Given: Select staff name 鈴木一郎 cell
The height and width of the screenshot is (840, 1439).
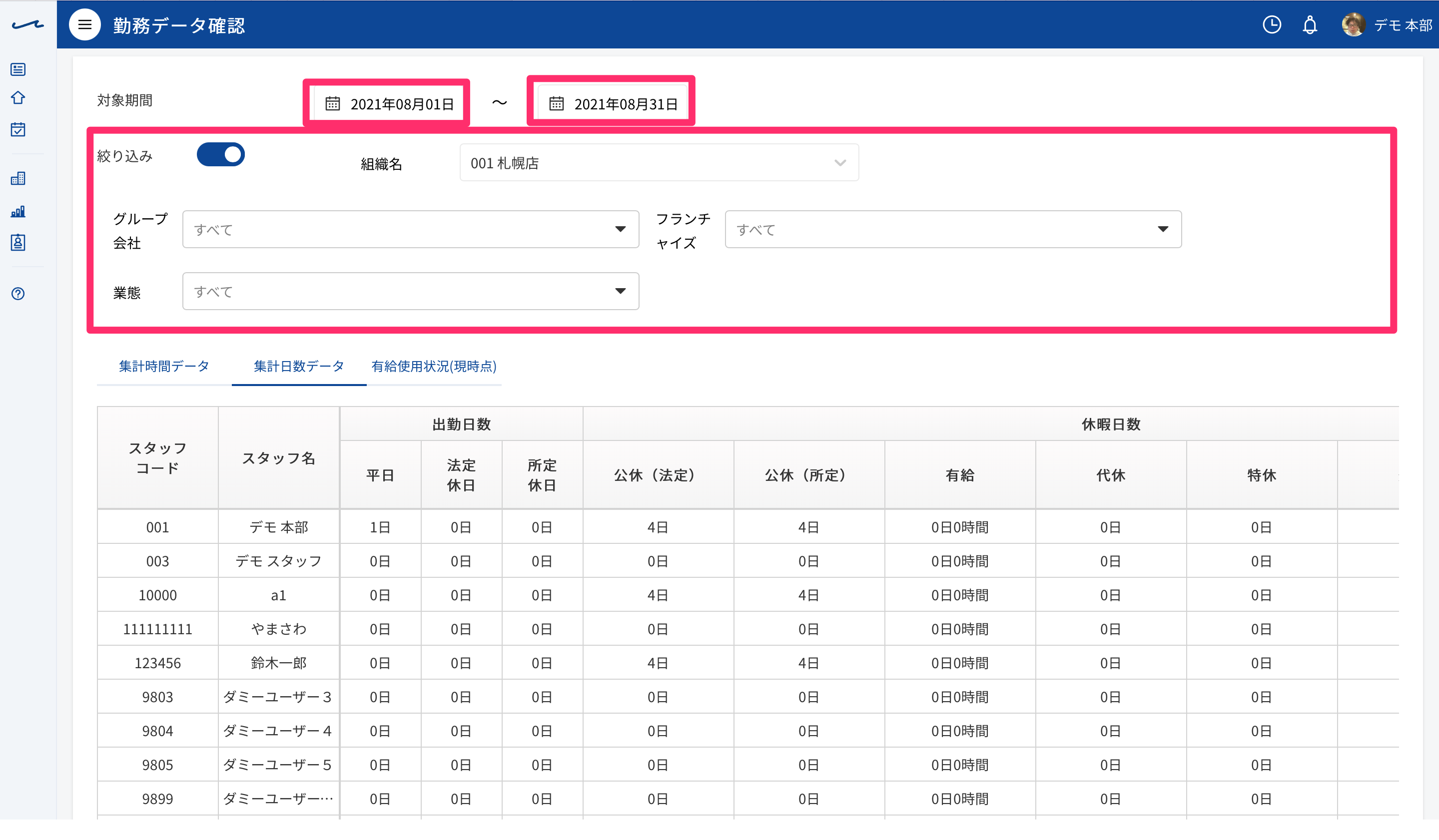Looking at the screenshot, I should coord(279,663).
